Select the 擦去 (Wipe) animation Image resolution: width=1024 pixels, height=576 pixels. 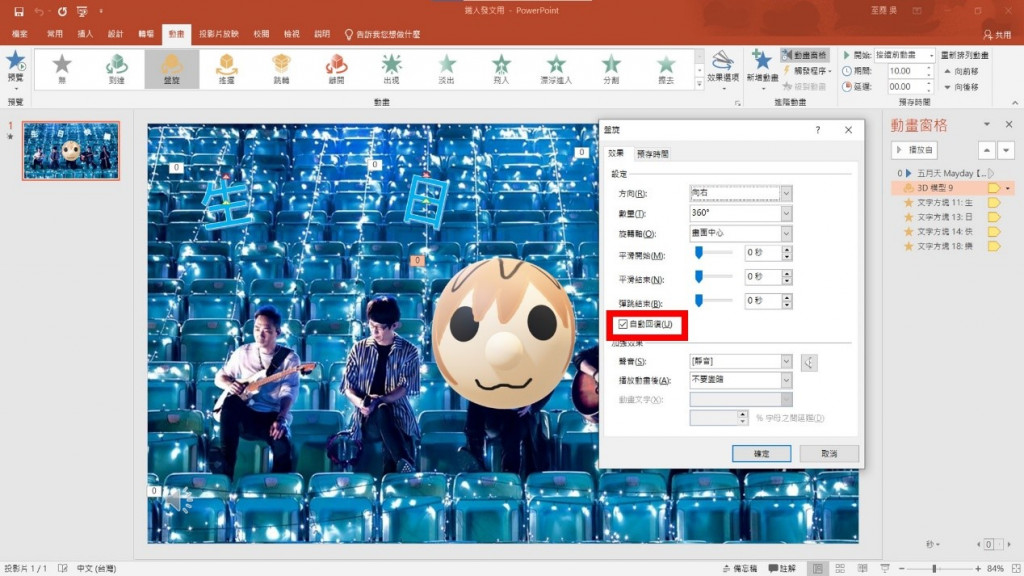(x=666, y=69)
